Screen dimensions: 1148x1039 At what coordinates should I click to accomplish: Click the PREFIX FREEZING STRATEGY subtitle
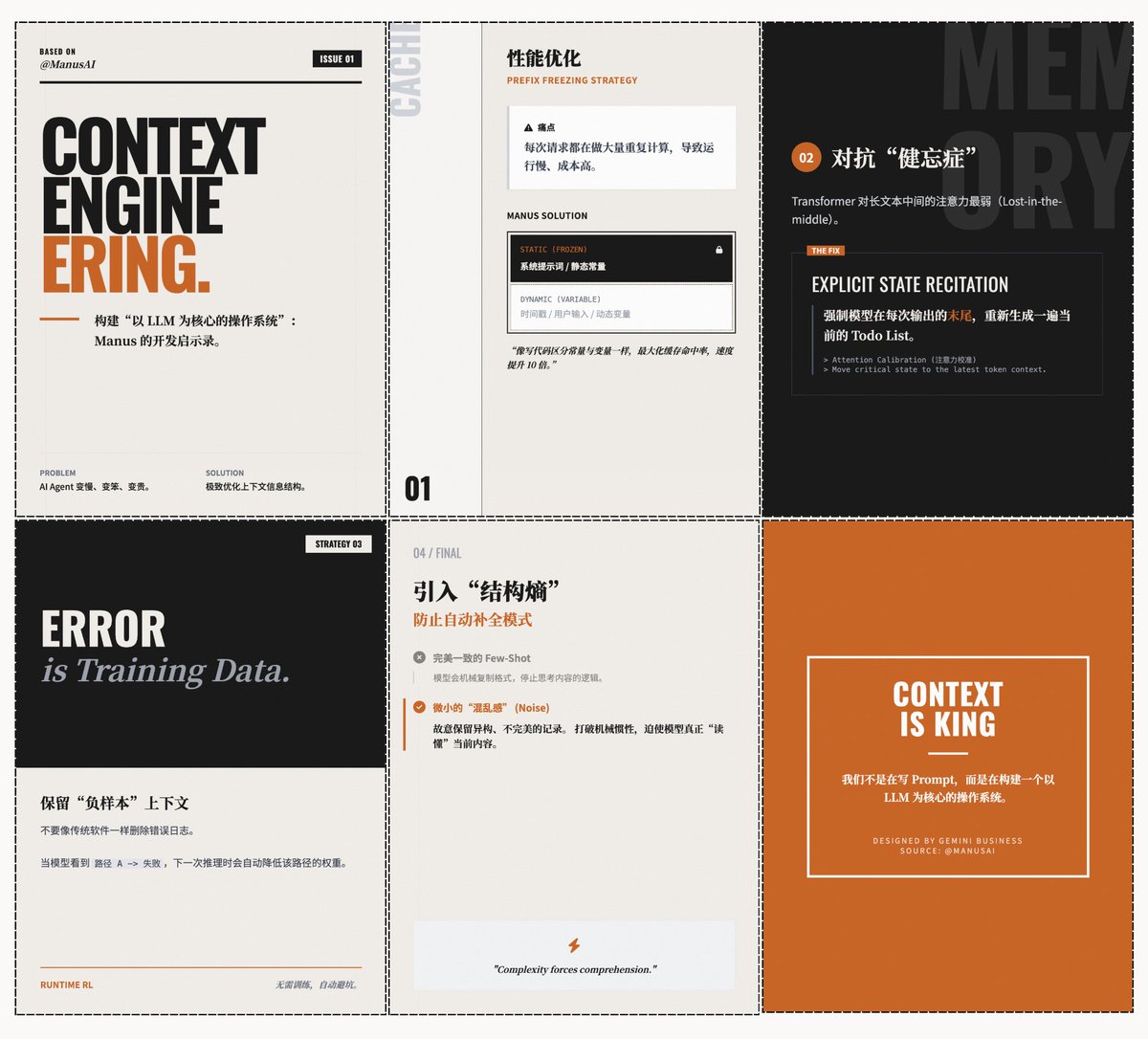tap(572, 80)
